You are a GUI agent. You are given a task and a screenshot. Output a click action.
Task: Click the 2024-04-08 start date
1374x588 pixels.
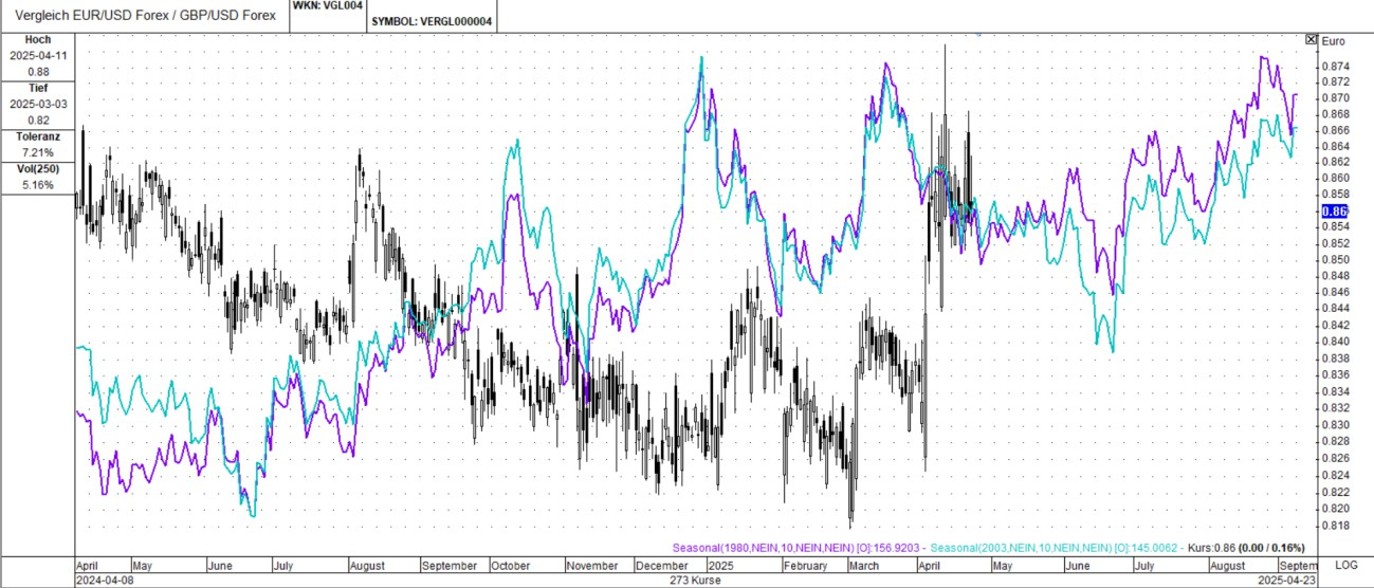pyautogui.click(x=104, y=580)
